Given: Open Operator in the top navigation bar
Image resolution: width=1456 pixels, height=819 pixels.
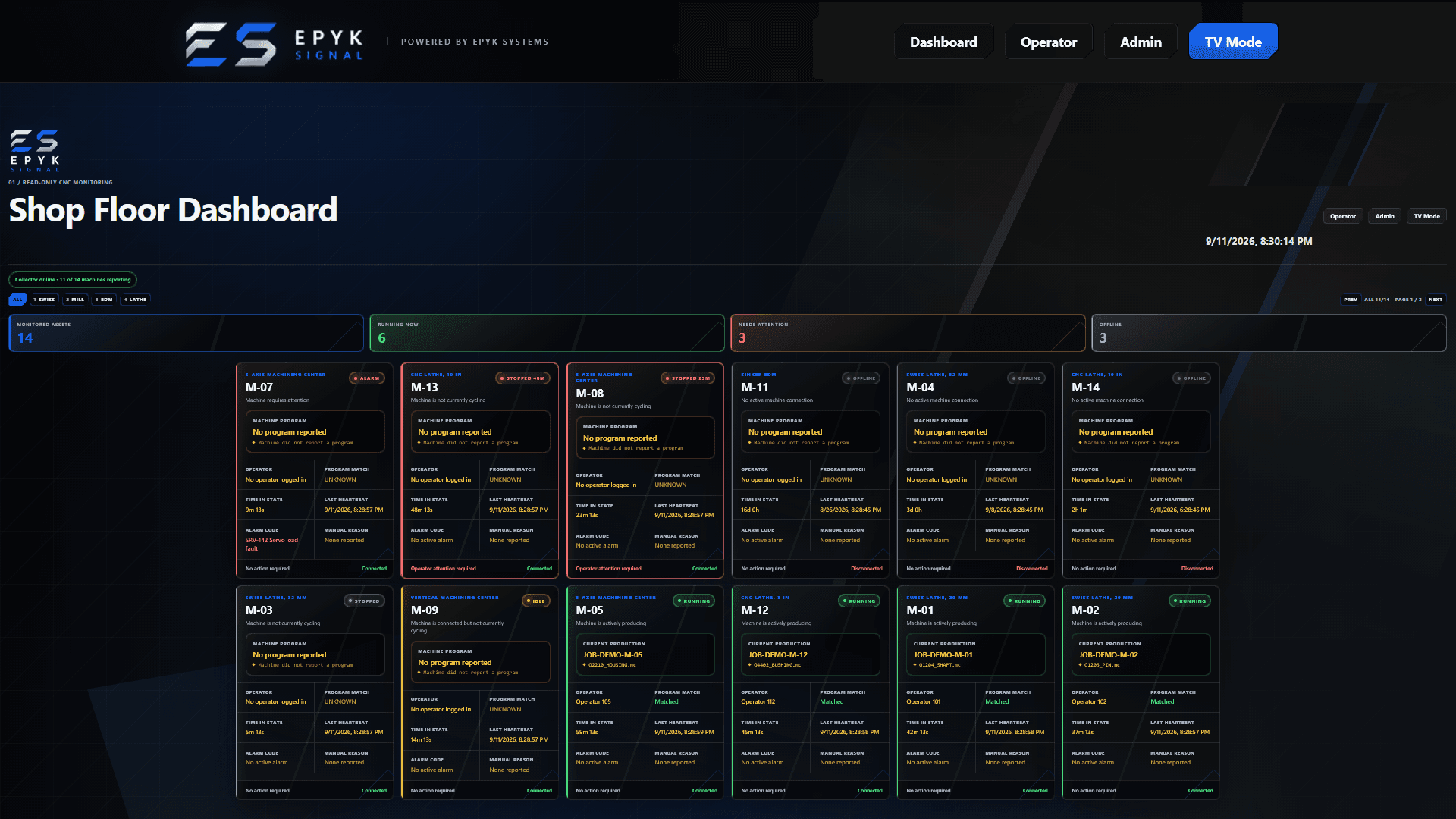Looking at the screenshot, I should pyautogui.click(x=1048, y=42).
